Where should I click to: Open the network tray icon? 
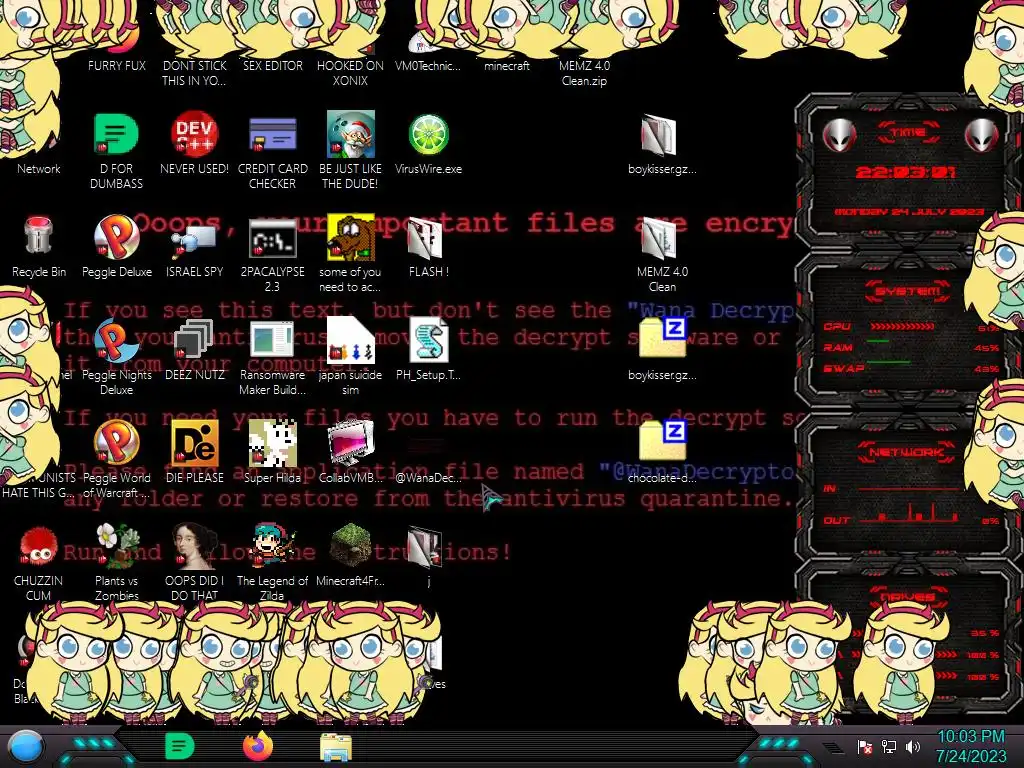tap(889, 746)
